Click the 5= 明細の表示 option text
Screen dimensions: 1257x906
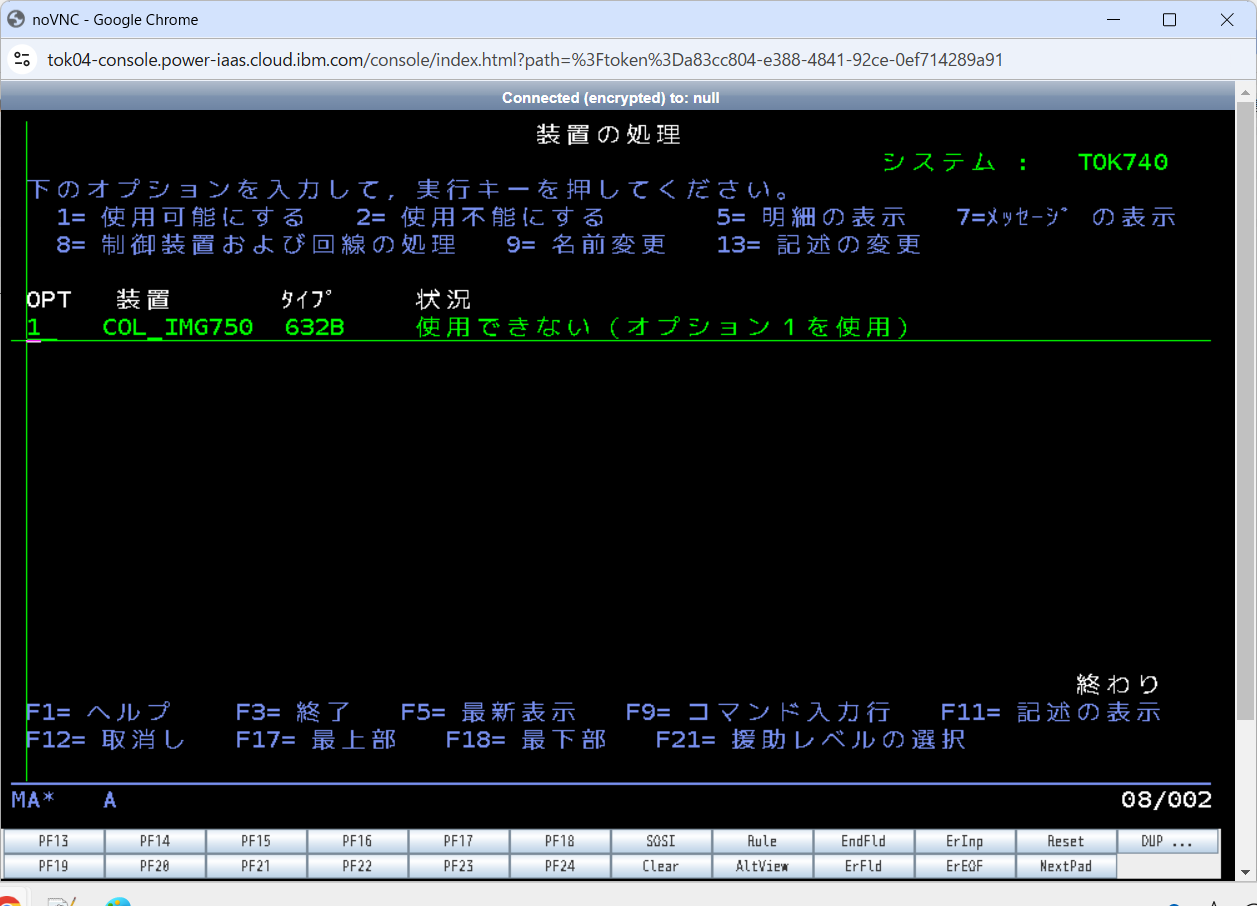(x=811, y=217)
